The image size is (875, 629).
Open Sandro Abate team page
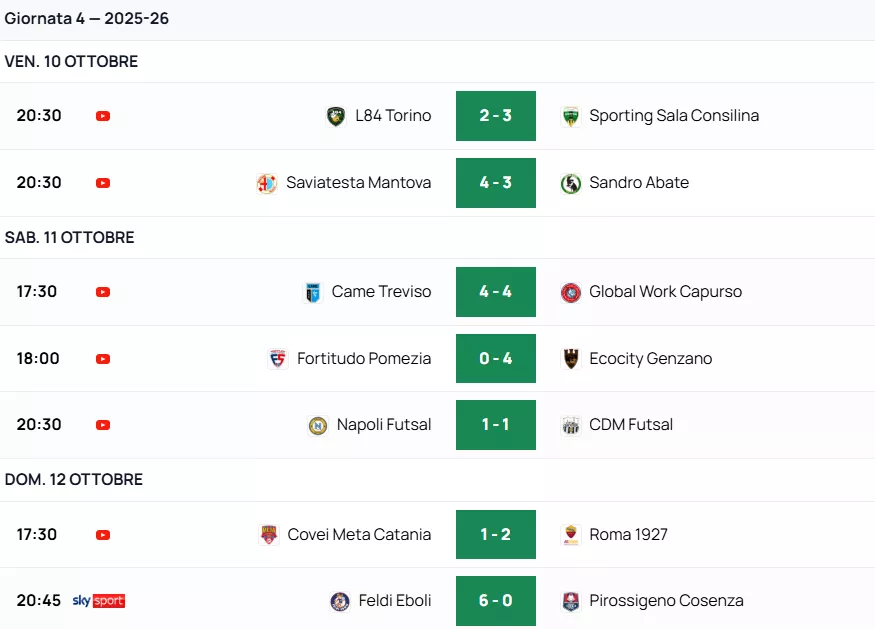click(x=638, y=183)
